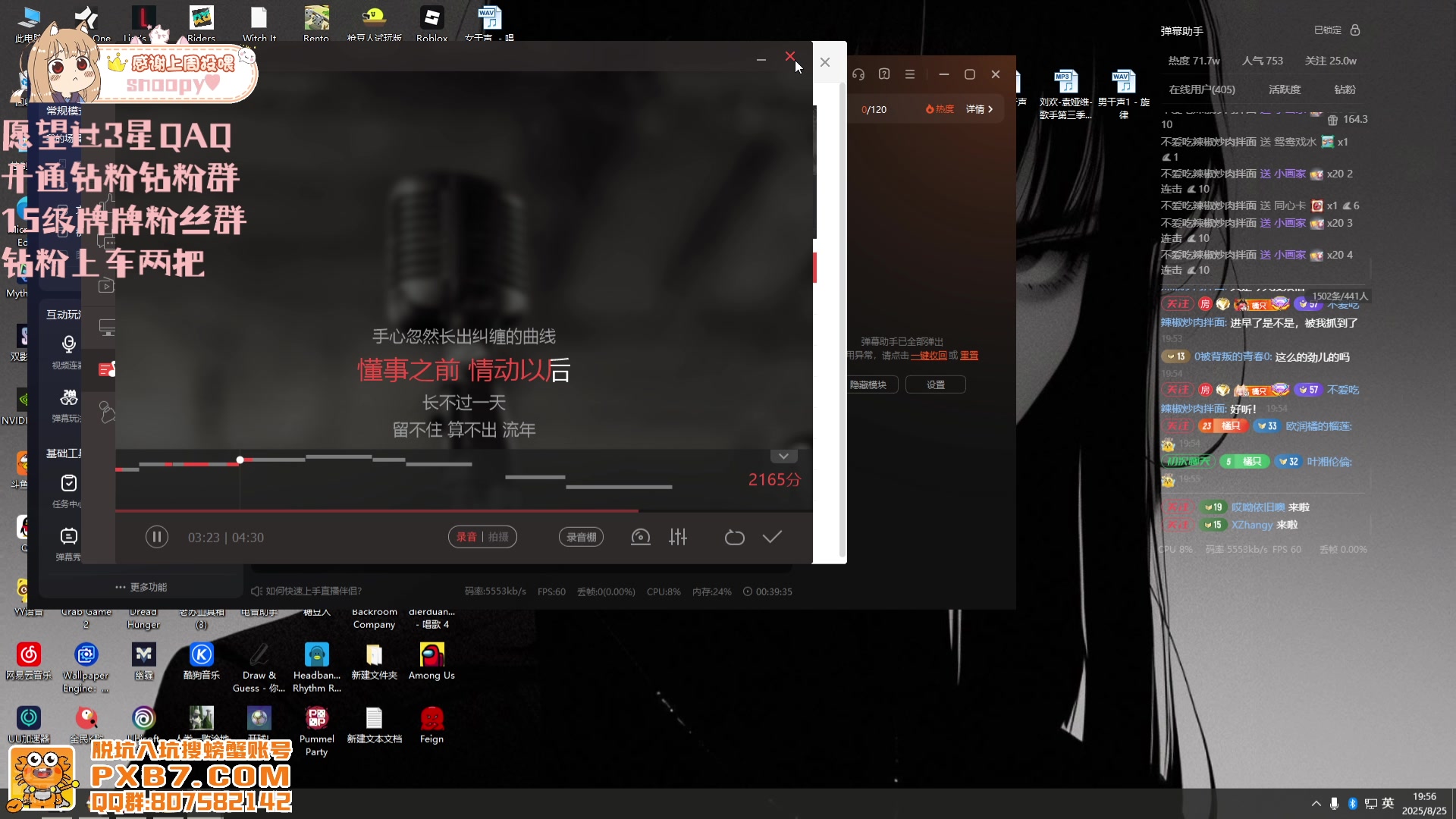Click the microphone icon in system tray
The image size is (1456, 819).
[x=1334, y=803]
